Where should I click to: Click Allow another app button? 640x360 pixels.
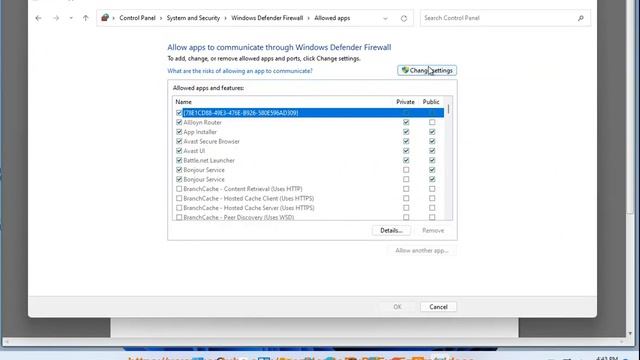[422, 250]
